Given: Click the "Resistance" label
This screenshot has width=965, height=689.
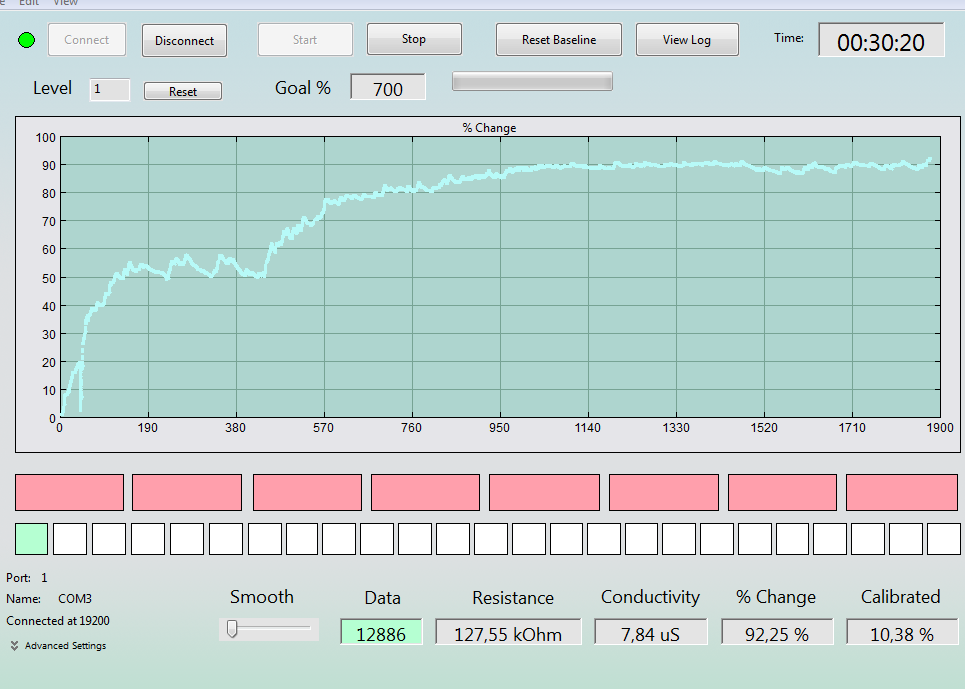Looking at the screenshot, I should [513, 597].
